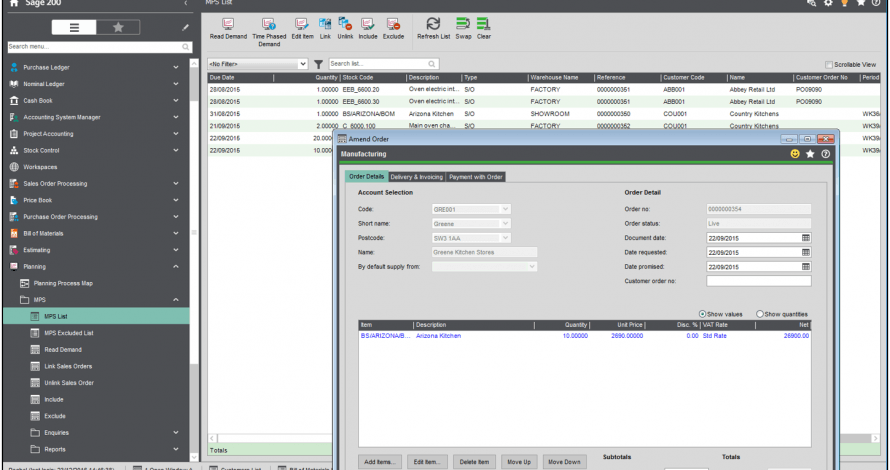Select the EEB_6600.20 row in MPS List
Screen dimensions: 890x470
click(544, 90)
